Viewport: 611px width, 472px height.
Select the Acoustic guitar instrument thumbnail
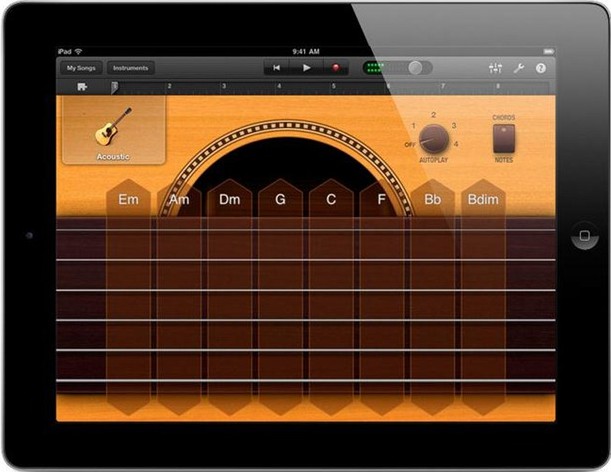pos(113,131)
